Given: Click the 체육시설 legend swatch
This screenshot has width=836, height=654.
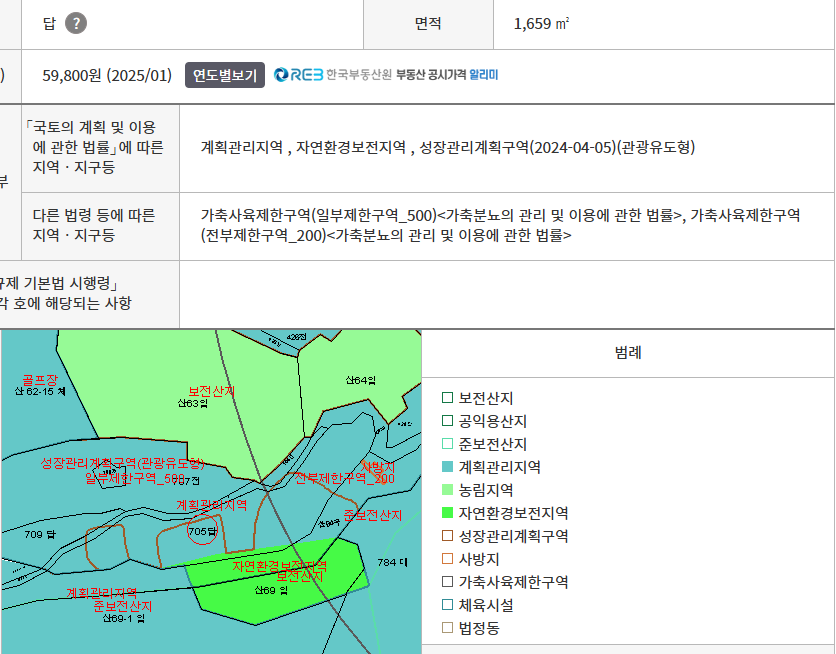Looking at the screenshot, I should tap(447, 604).
